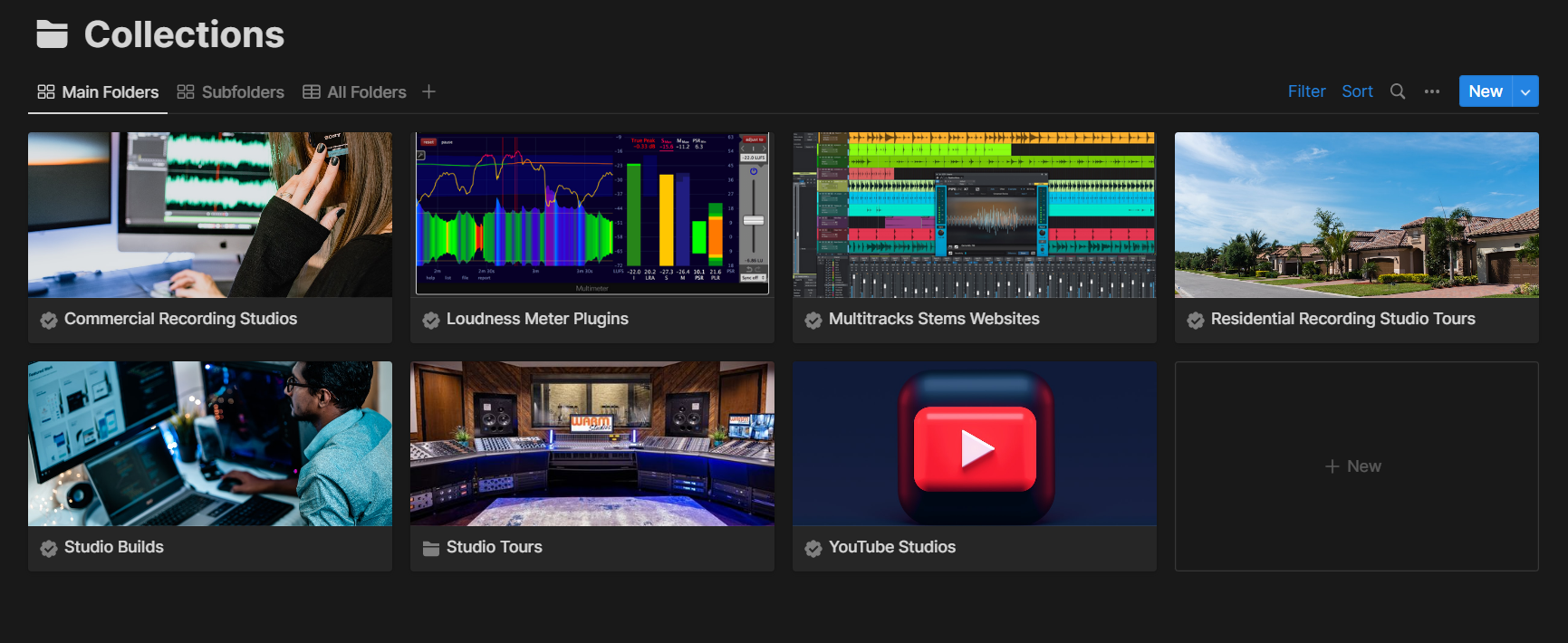Click the blue New button
Image resolution: width=1568 pixels, height=643 pixels.
(x=1486, y=91)
